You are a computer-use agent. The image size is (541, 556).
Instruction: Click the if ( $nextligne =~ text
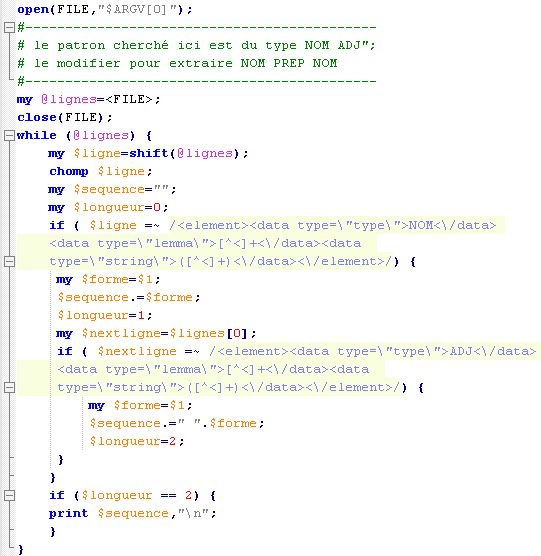tap(128, 351)
